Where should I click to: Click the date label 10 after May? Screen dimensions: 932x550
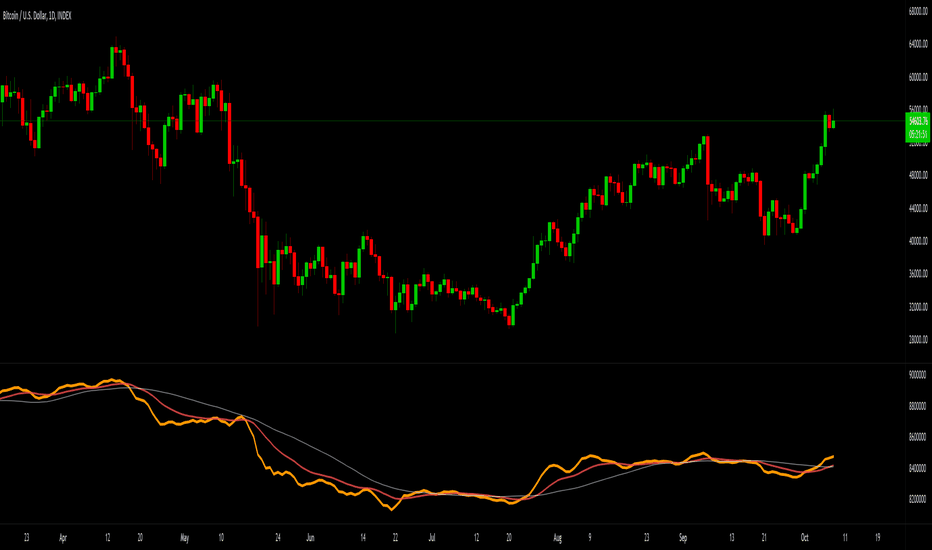pyautogui.click(x=221, y=538)
